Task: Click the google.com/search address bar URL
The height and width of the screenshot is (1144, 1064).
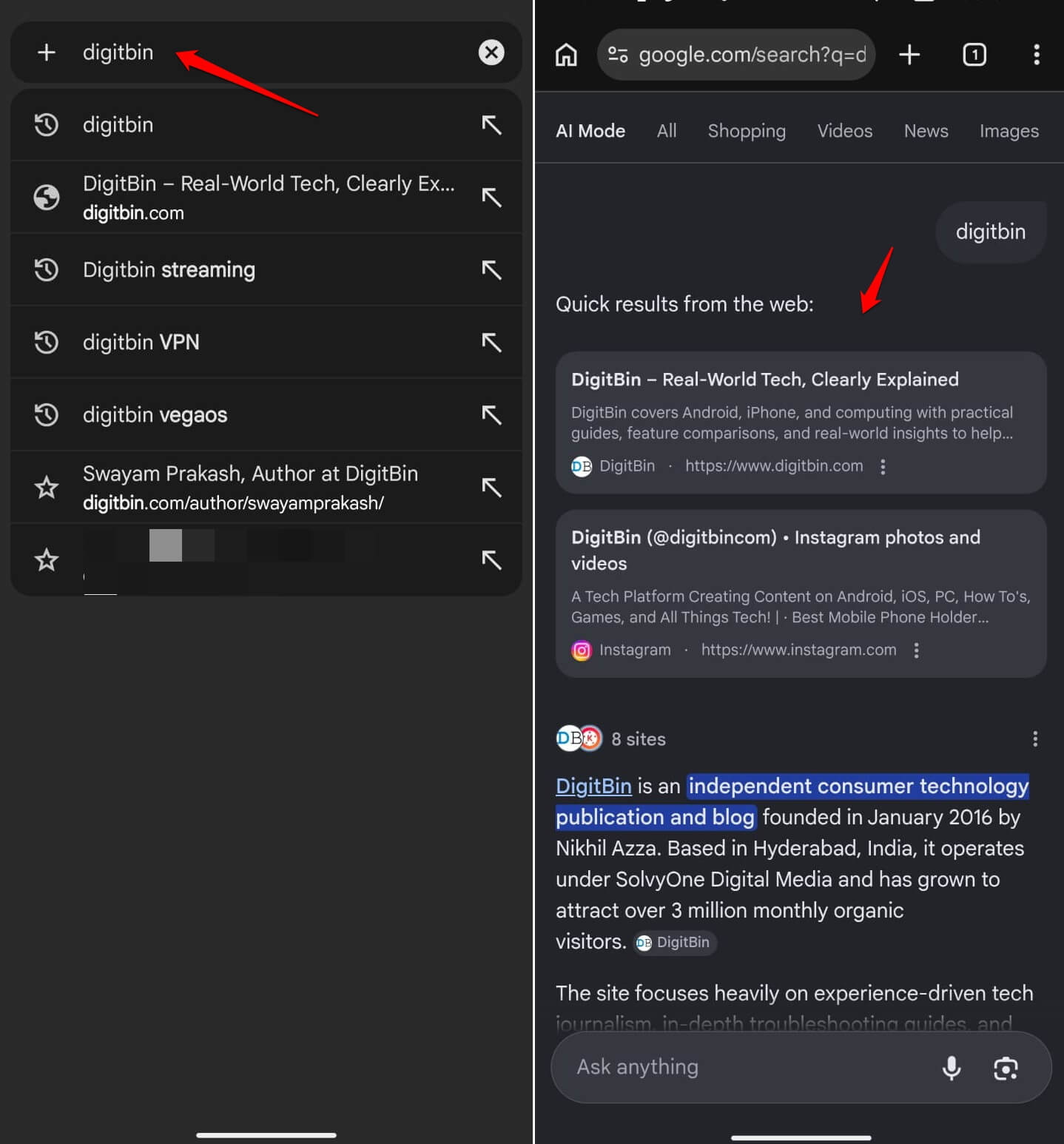Action: (752, 54)
